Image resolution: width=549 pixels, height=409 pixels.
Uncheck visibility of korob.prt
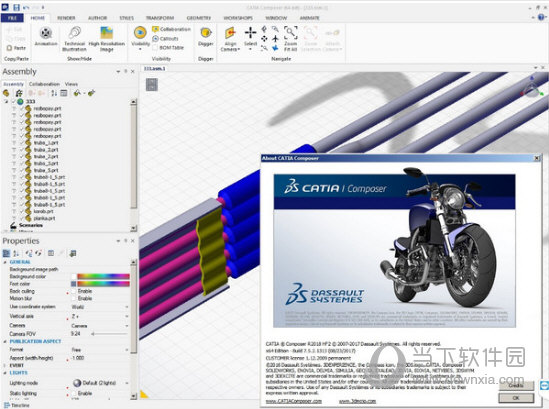[x=22, y=212]
